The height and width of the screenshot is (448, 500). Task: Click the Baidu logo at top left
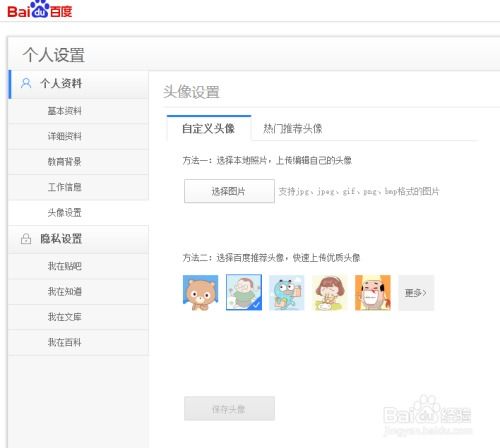click(x=39, y=10)
